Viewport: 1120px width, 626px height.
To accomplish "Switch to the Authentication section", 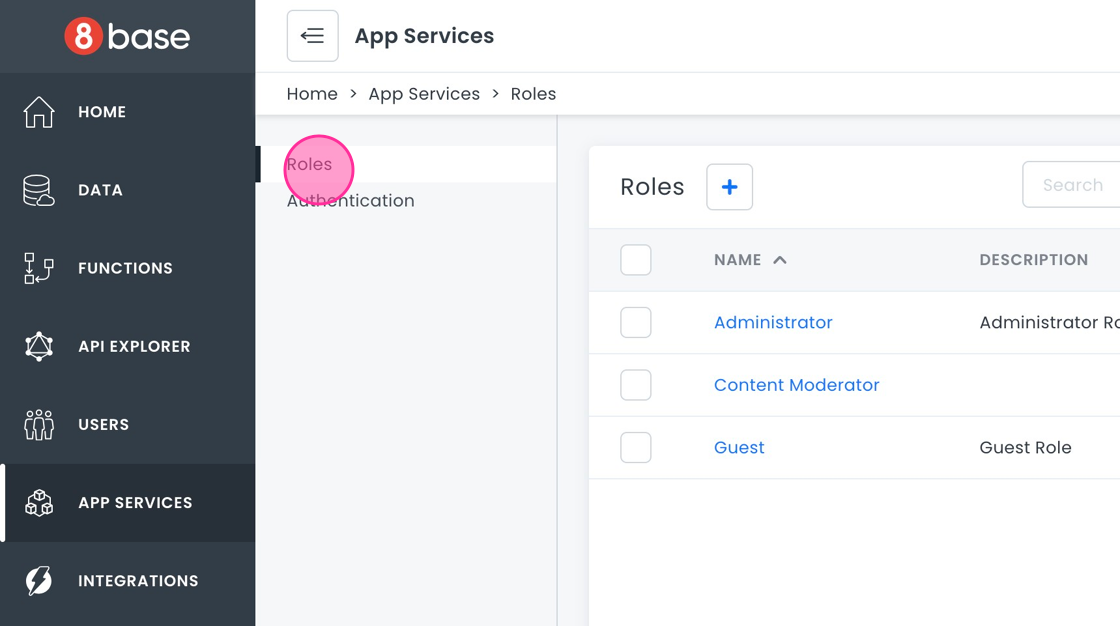I will click(350, 201).
